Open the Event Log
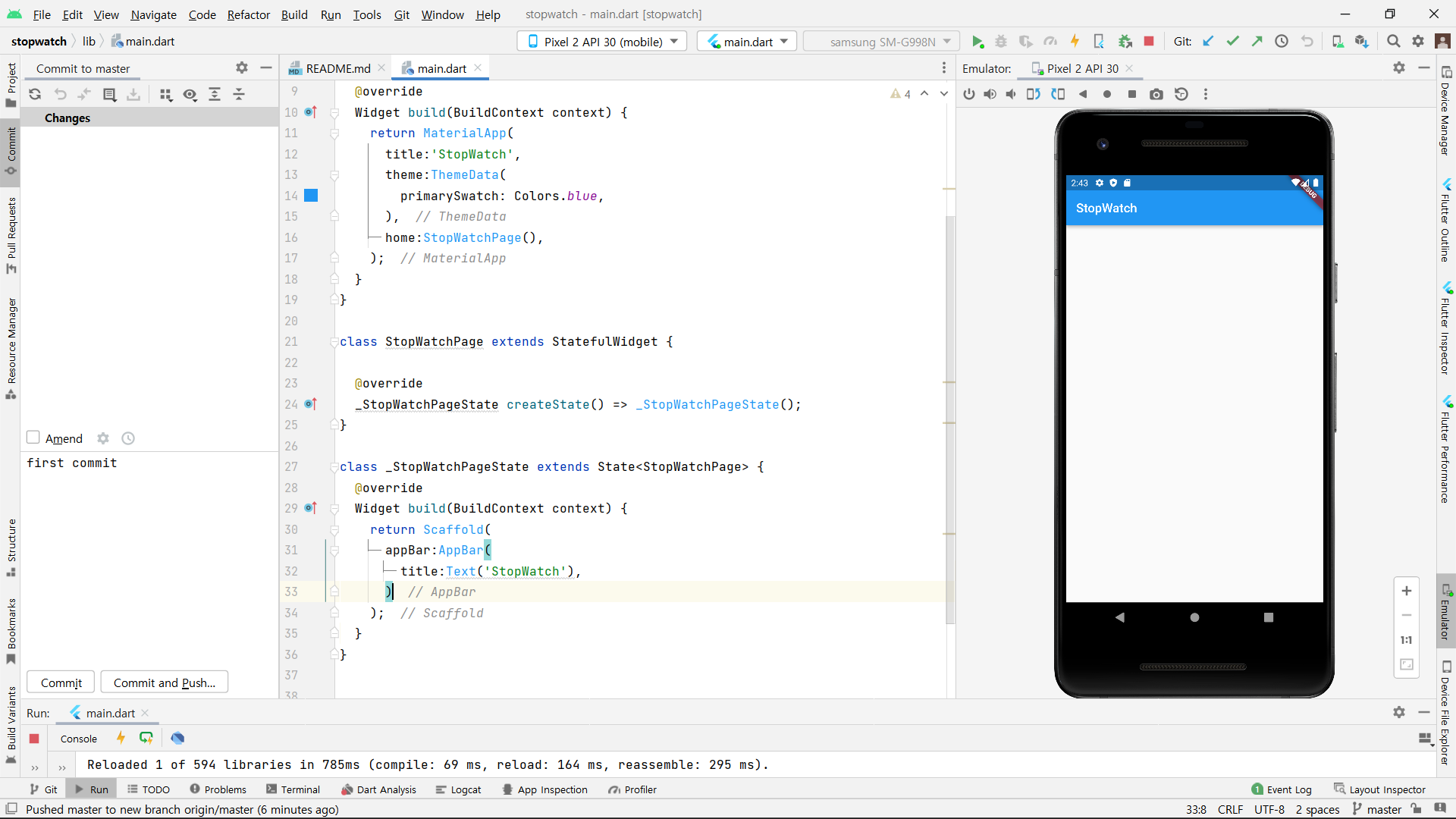Screen dimensions: 1456x819 point(1289,789)
